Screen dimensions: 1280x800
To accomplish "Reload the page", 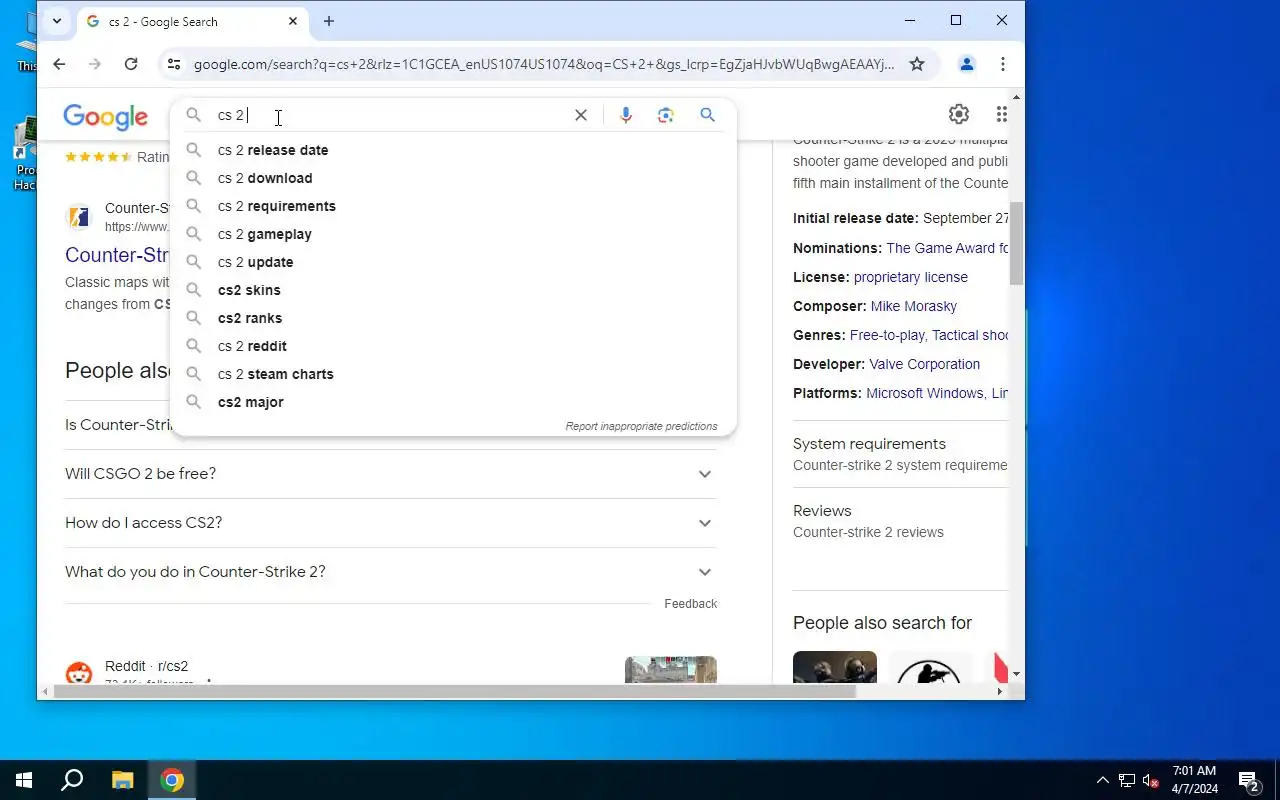I will pyautogui.click(x=131, y=64).
